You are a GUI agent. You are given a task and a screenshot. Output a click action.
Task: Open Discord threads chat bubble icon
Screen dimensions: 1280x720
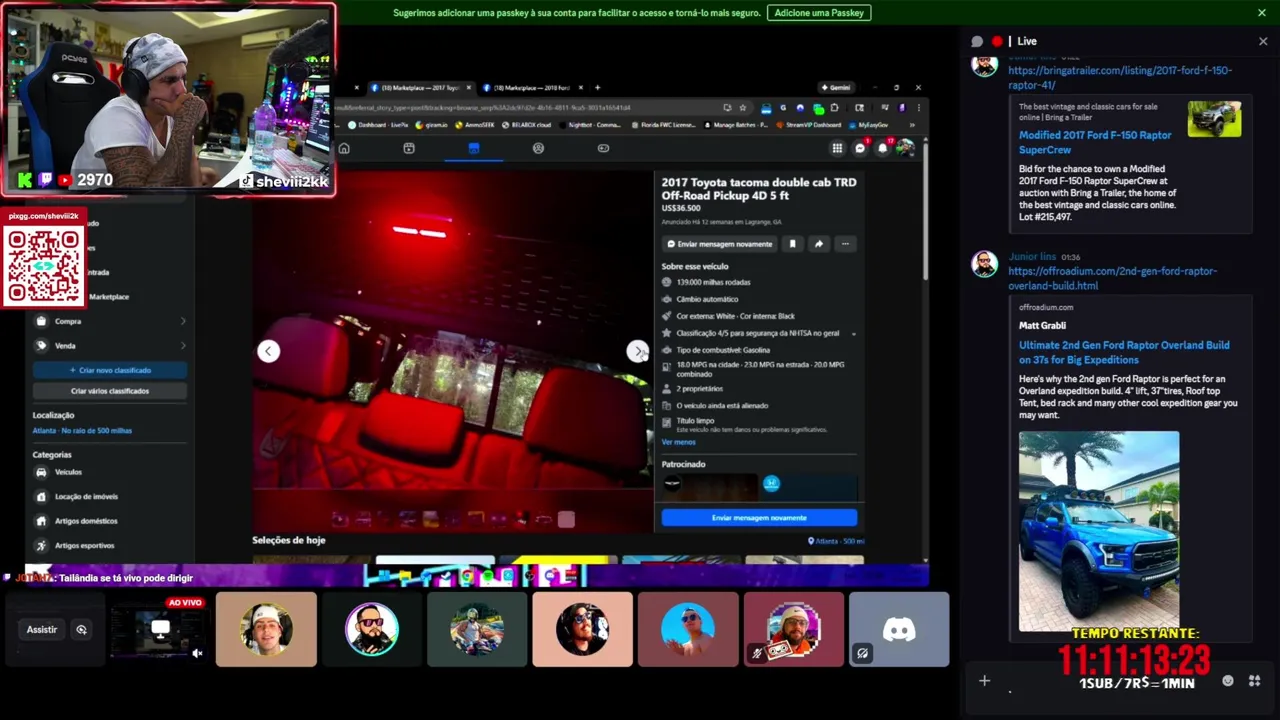(x=977, y=41)
